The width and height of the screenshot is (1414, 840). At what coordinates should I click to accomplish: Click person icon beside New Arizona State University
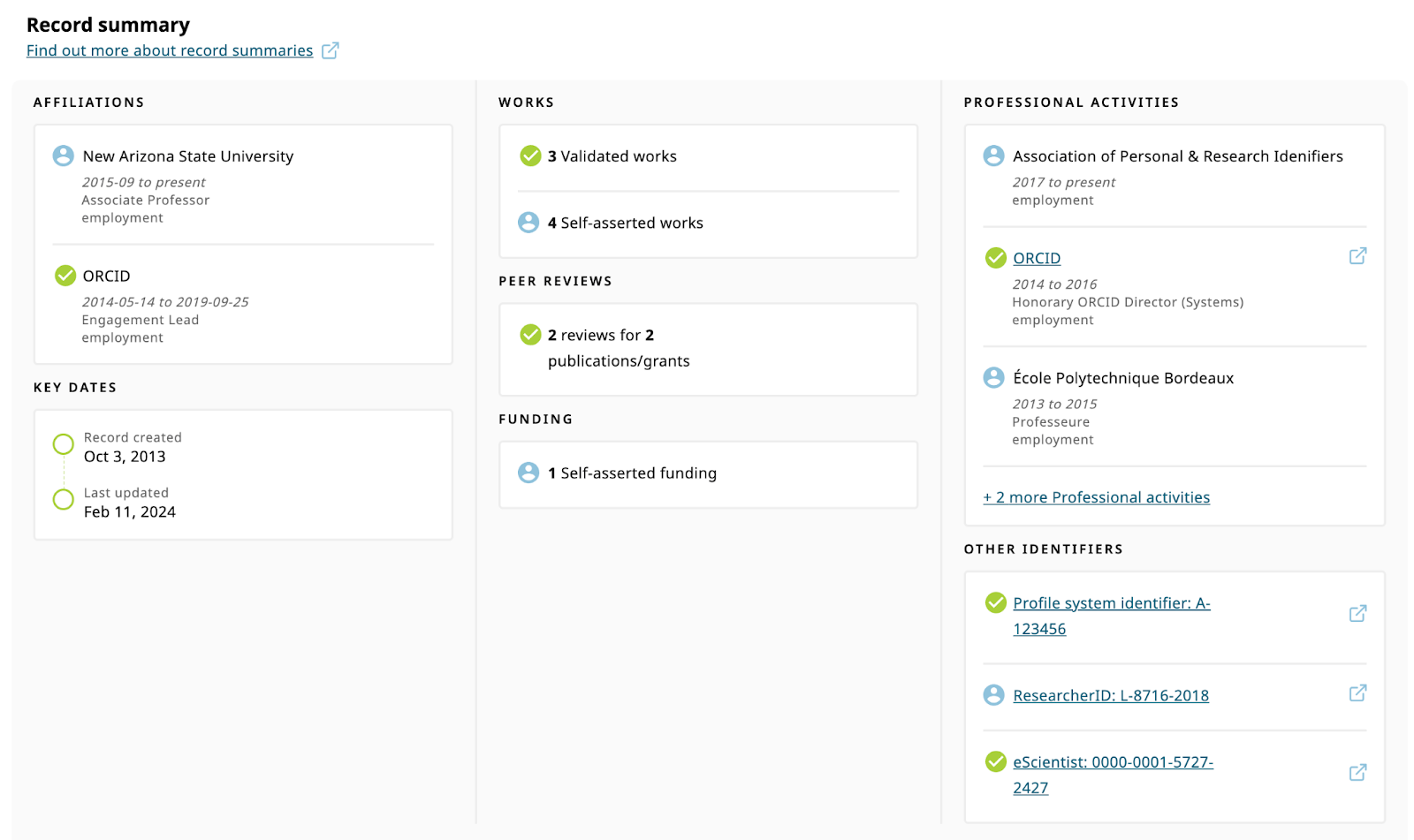point(64,156)
